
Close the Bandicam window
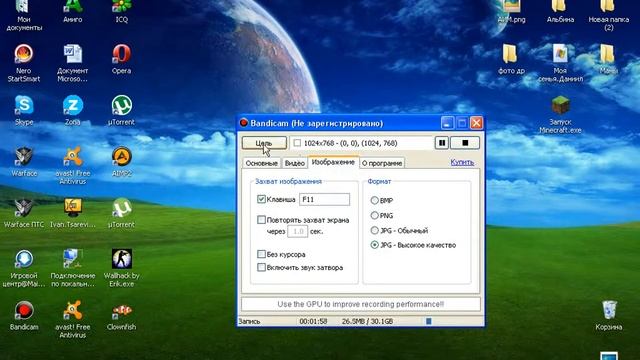coord(476,123)
